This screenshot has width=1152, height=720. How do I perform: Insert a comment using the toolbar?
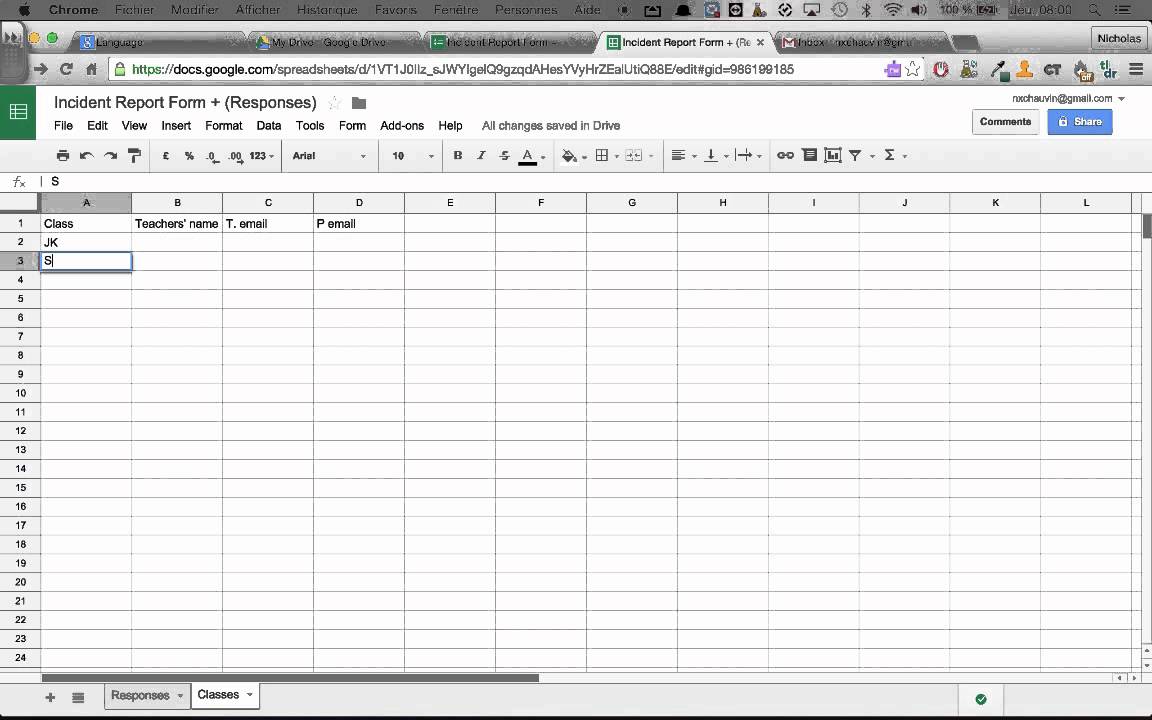[x=809, y=155]
